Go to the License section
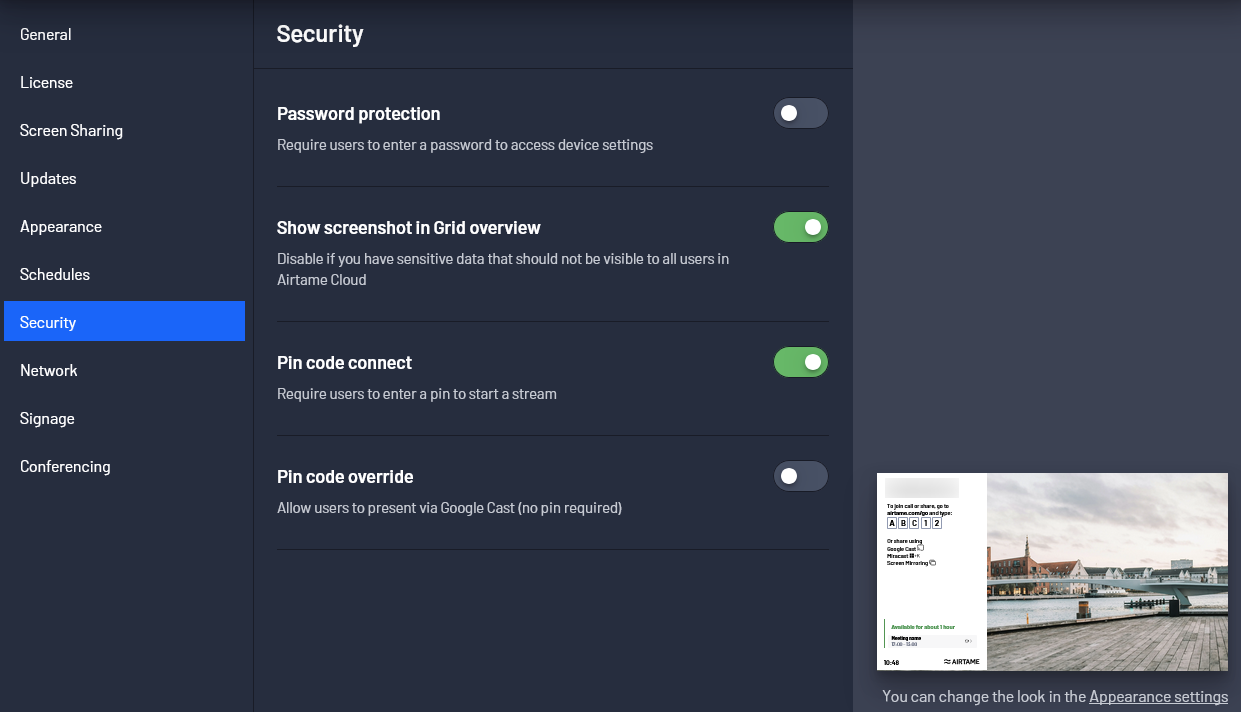The width and height of the screenshot is (1241, 712). coord(46,82)
